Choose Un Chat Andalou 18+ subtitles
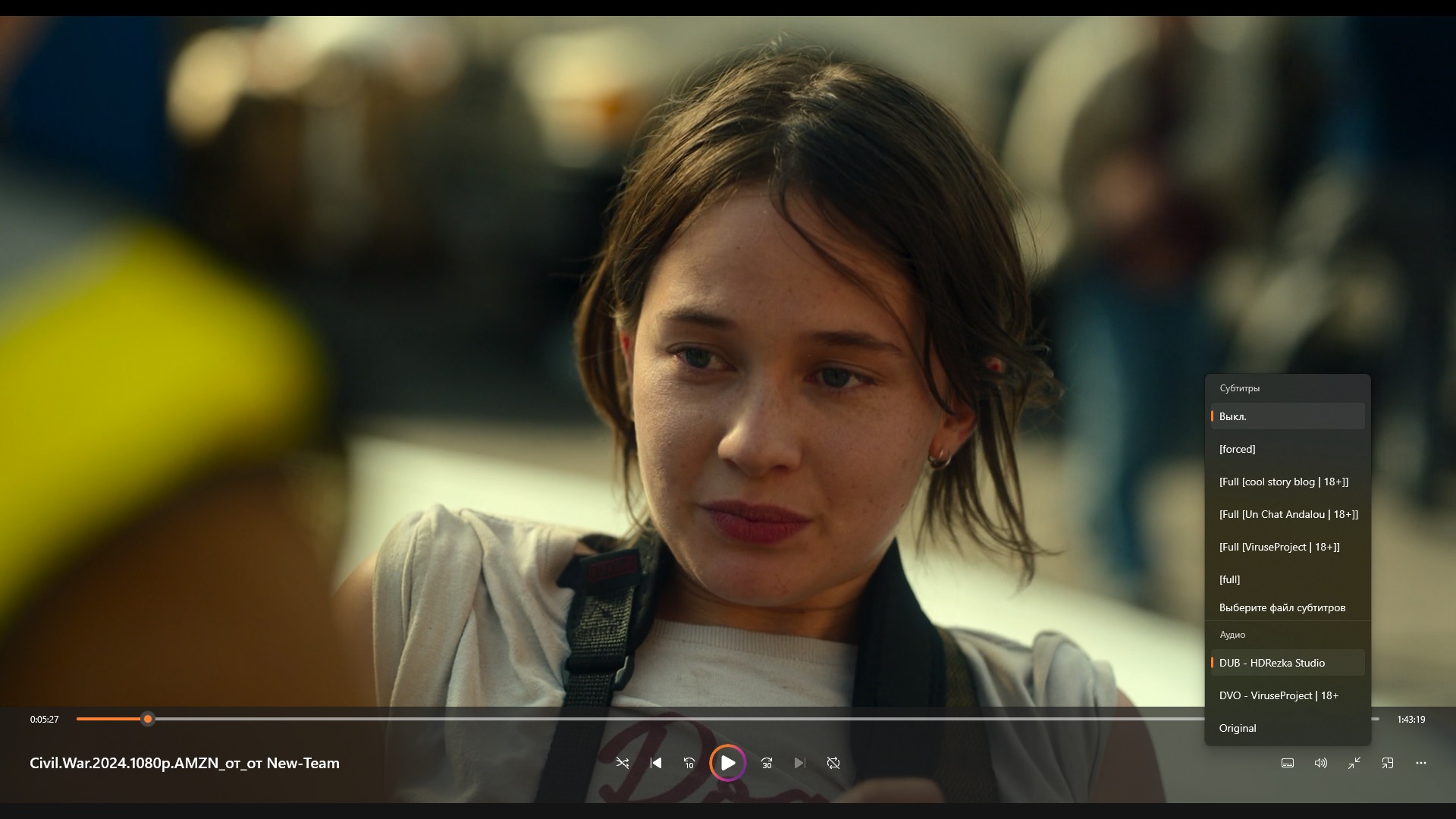 [1288, 514]
